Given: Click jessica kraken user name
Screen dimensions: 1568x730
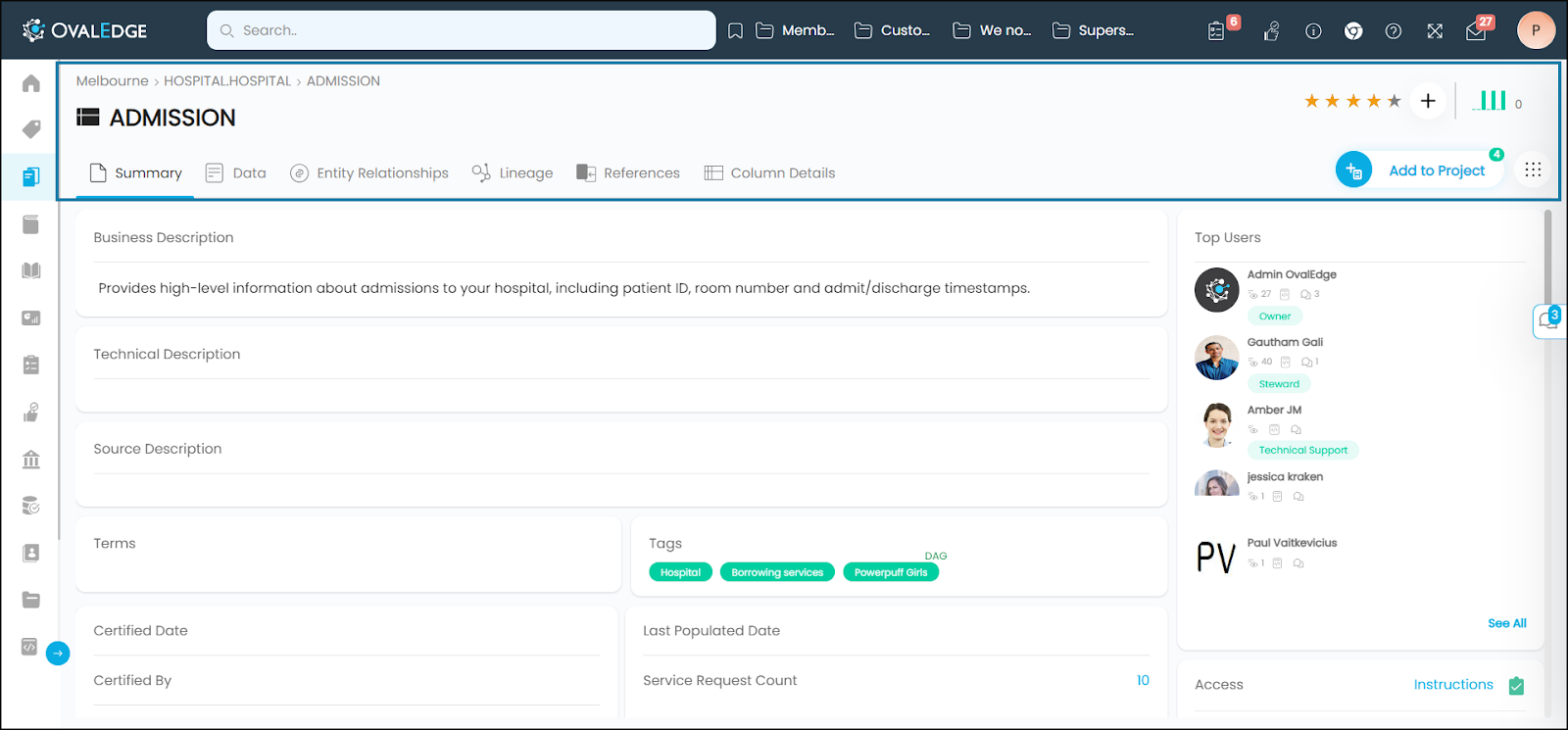Looking at the screenshot, I should click(x=1285, y=477).
